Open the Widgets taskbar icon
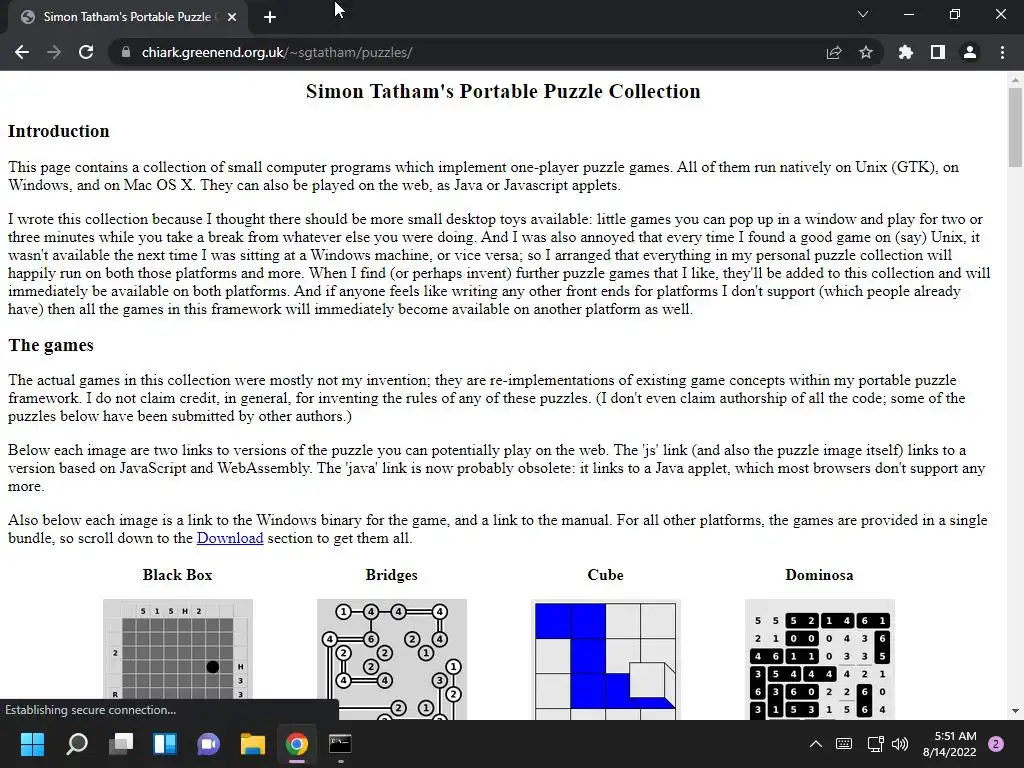The width and height of the screenshot is (1024, 768). click(x=165, y=744)
